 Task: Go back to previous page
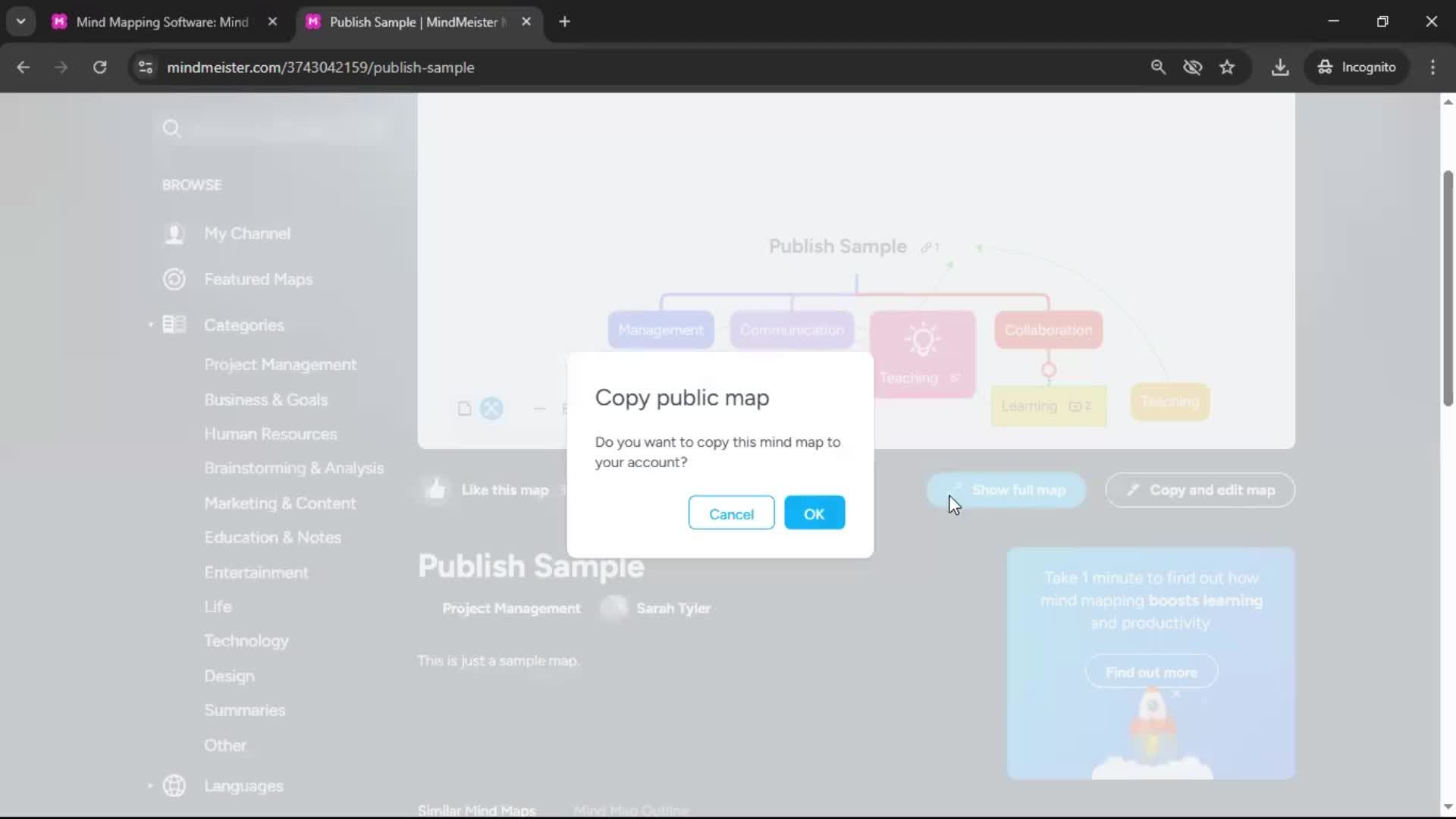point(24,67)
